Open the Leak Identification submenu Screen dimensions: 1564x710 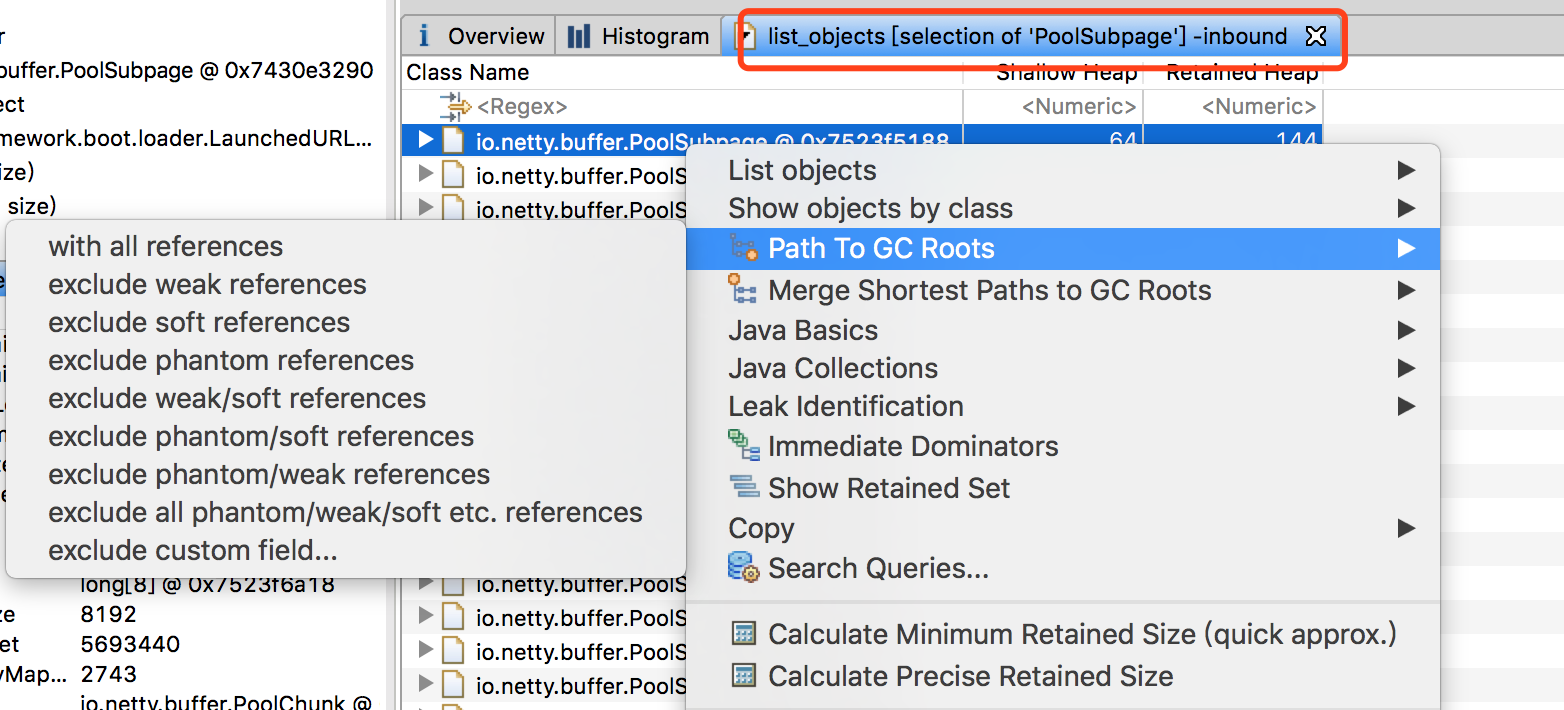click(1063, 406)
